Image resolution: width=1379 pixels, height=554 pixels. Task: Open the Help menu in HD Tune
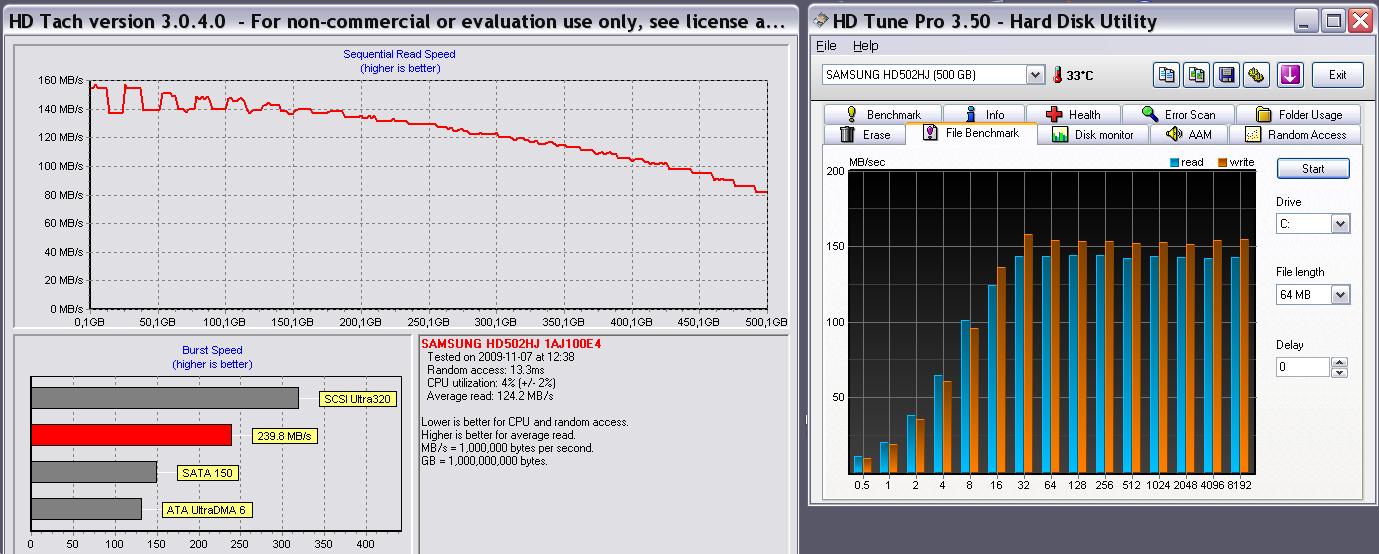[865, 46]
